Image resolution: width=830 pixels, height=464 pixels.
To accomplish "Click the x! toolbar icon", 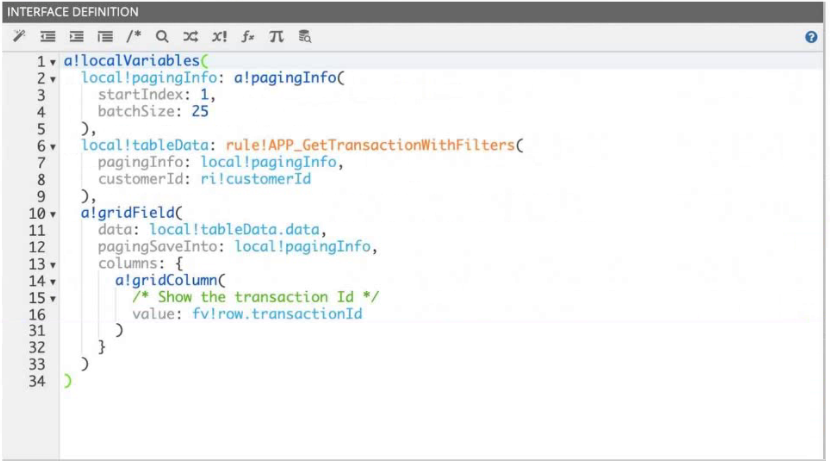I will (x=219, y=36).
